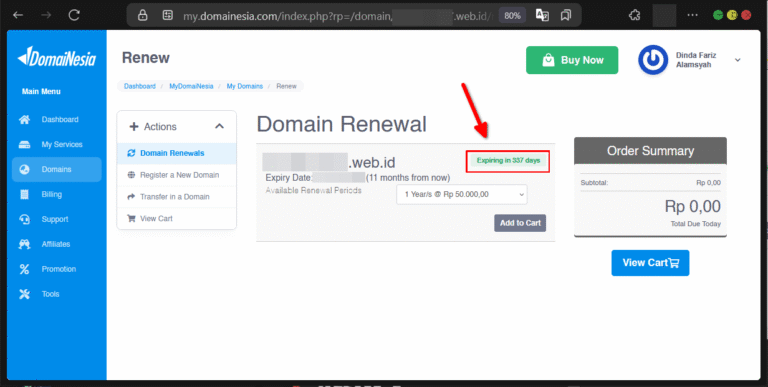Viewport: 768px width, 387px height.
Task: Click the Transfer in a Domain arrow icon
Action: click(131, 197)
